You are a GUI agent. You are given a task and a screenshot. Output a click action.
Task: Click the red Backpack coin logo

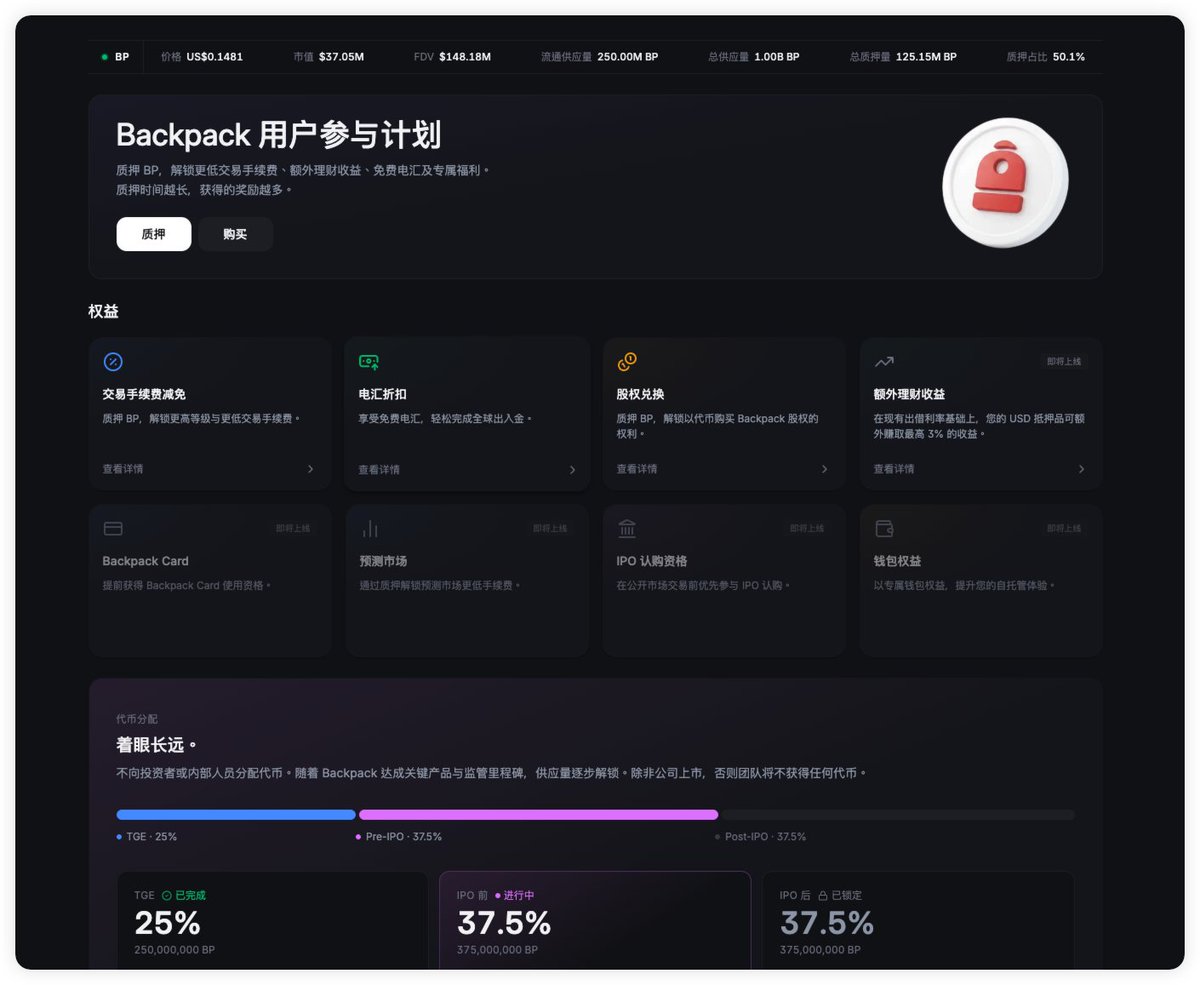[1005, 182]
